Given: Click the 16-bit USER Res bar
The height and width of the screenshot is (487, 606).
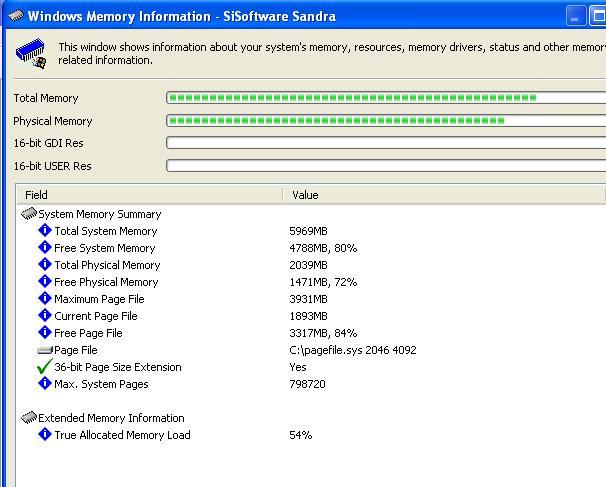Looking at the screenshot, I should click(x=386, y=166).
